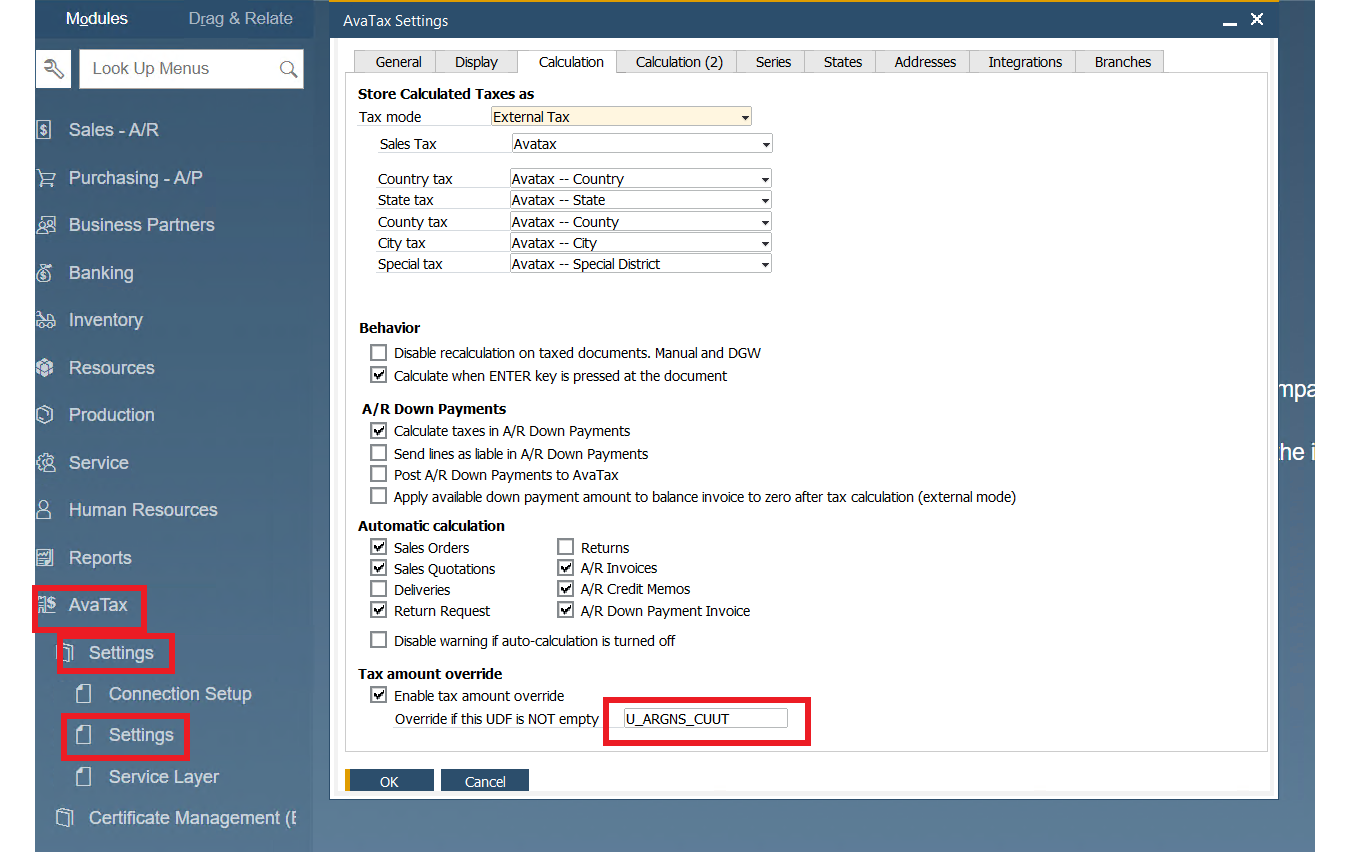
Task: Click the Purchasing - A/P cart icon
Action: [x=46, y=178]
